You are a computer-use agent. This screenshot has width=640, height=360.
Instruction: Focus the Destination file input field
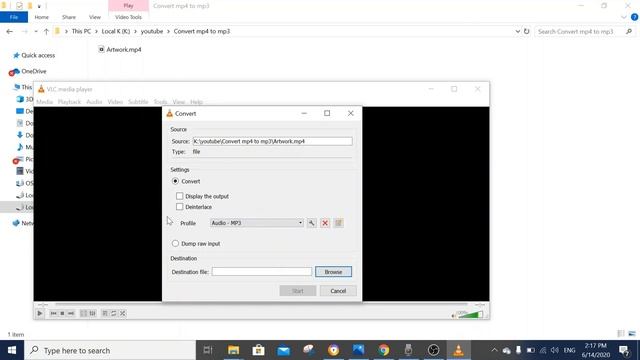tap(262, 272)
